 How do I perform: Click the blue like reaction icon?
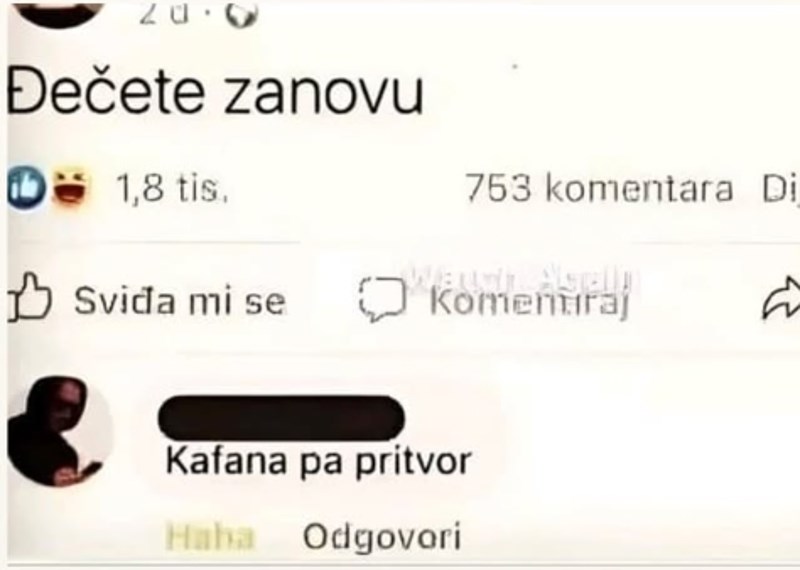[x=26, y=188]
